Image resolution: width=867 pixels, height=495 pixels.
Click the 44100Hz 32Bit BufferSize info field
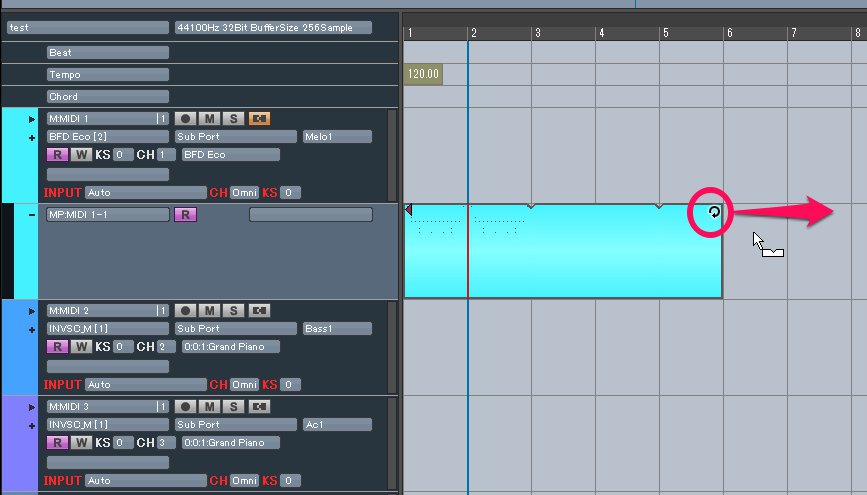pyautogui.click(x=273, y=28)
